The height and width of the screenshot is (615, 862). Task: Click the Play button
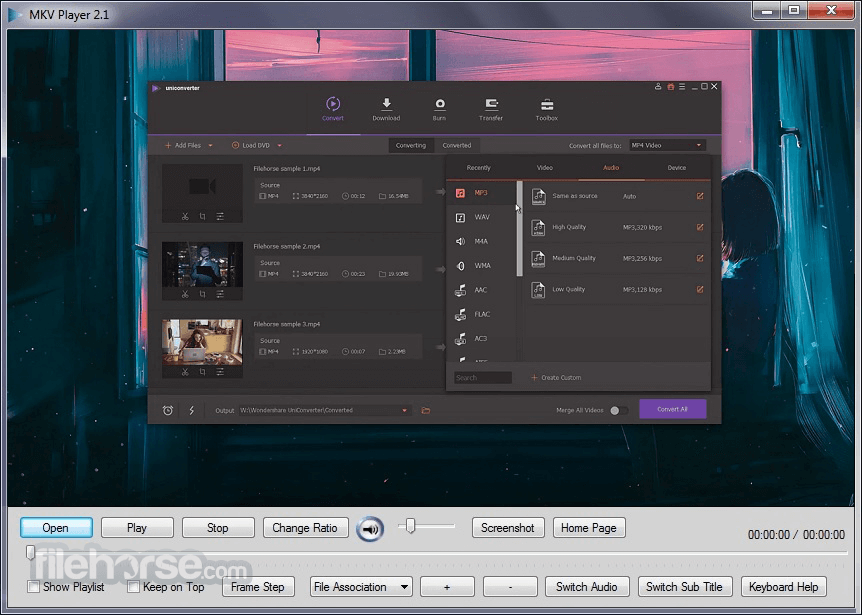(x=137, y=528)
